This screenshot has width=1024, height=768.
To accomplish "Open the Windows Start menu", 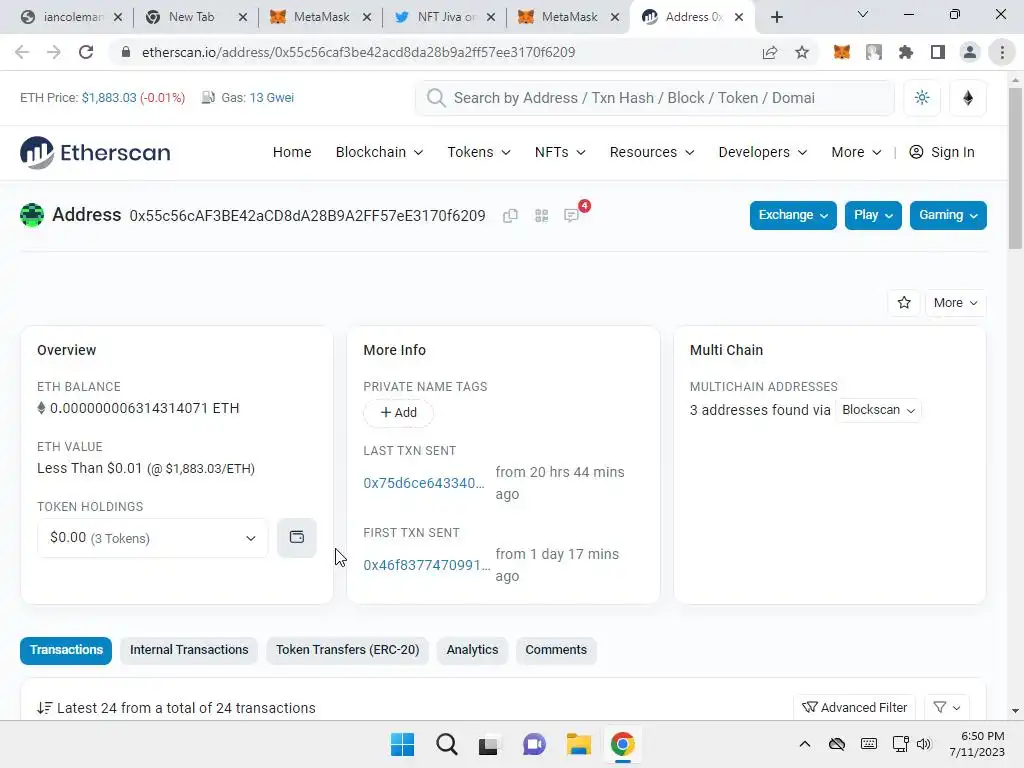I will (x=402, y=744).
